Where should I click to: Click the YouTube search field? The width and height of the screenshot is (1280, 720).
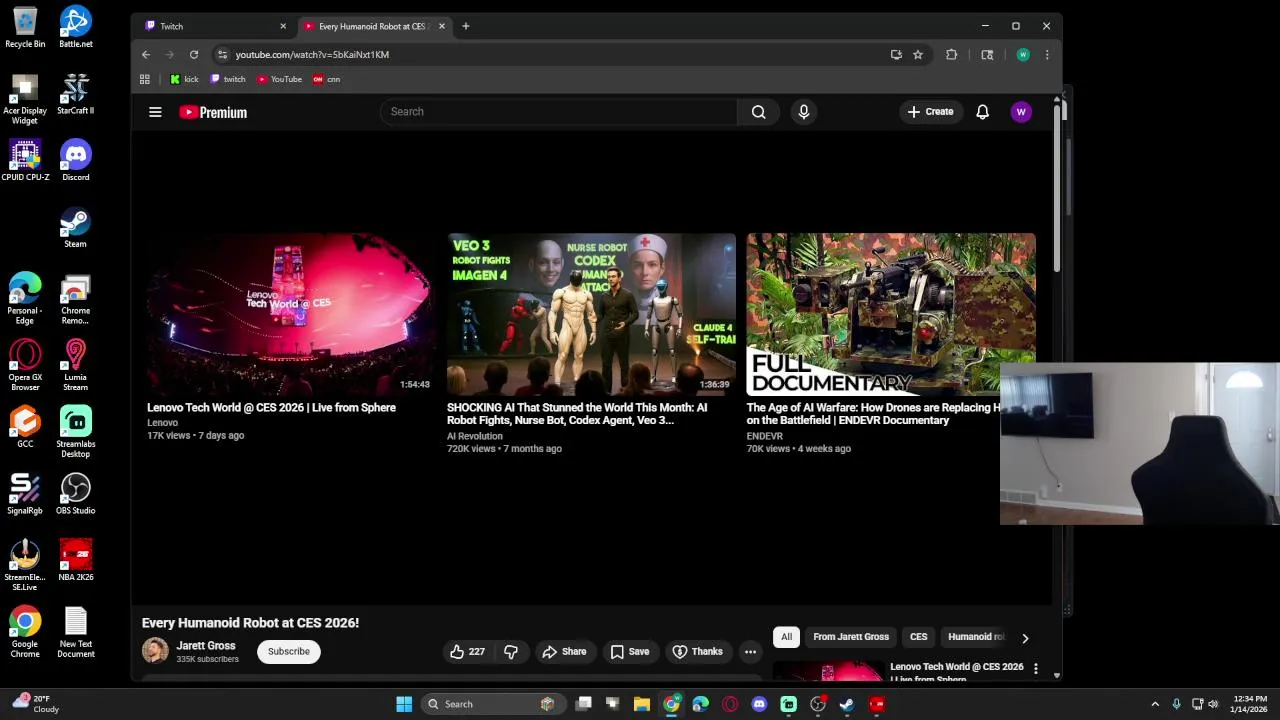click(x=558, y=112)
